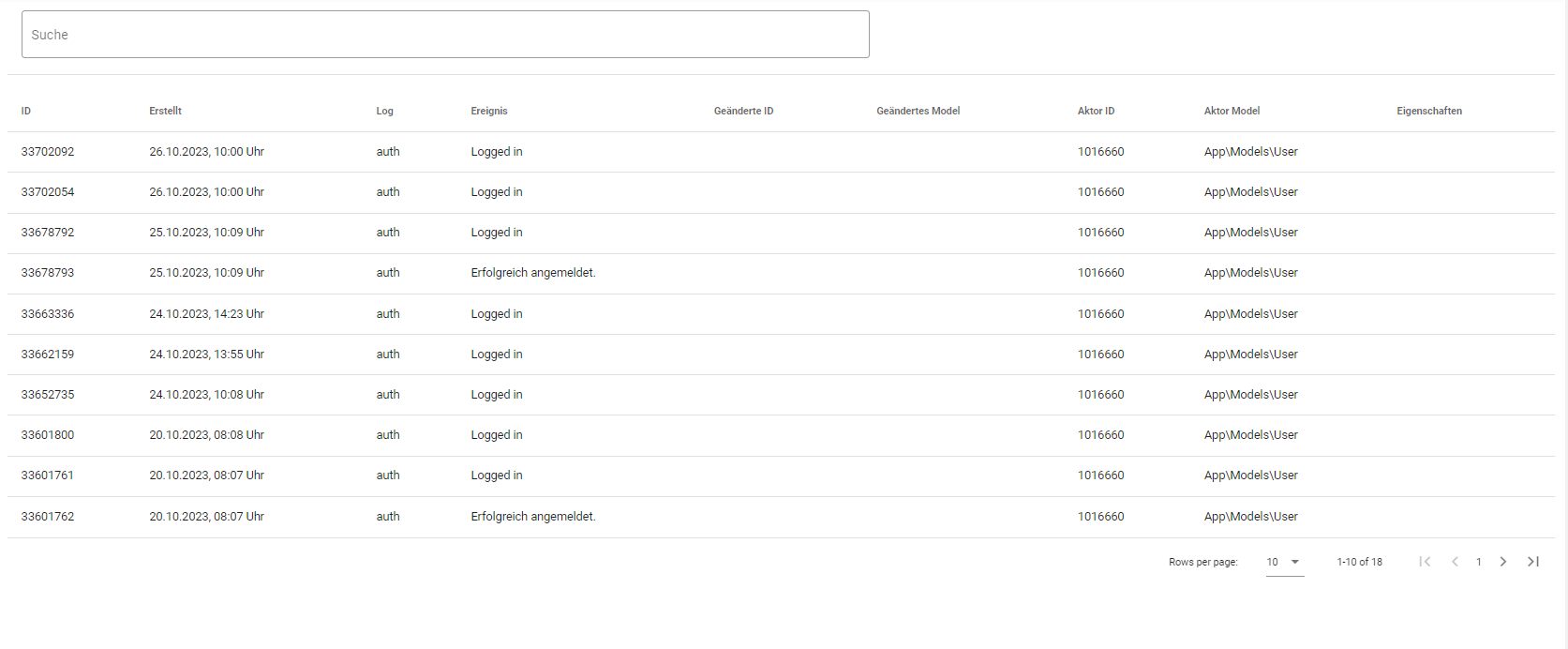Sort by the Log column header

click(x=384, y=111)
